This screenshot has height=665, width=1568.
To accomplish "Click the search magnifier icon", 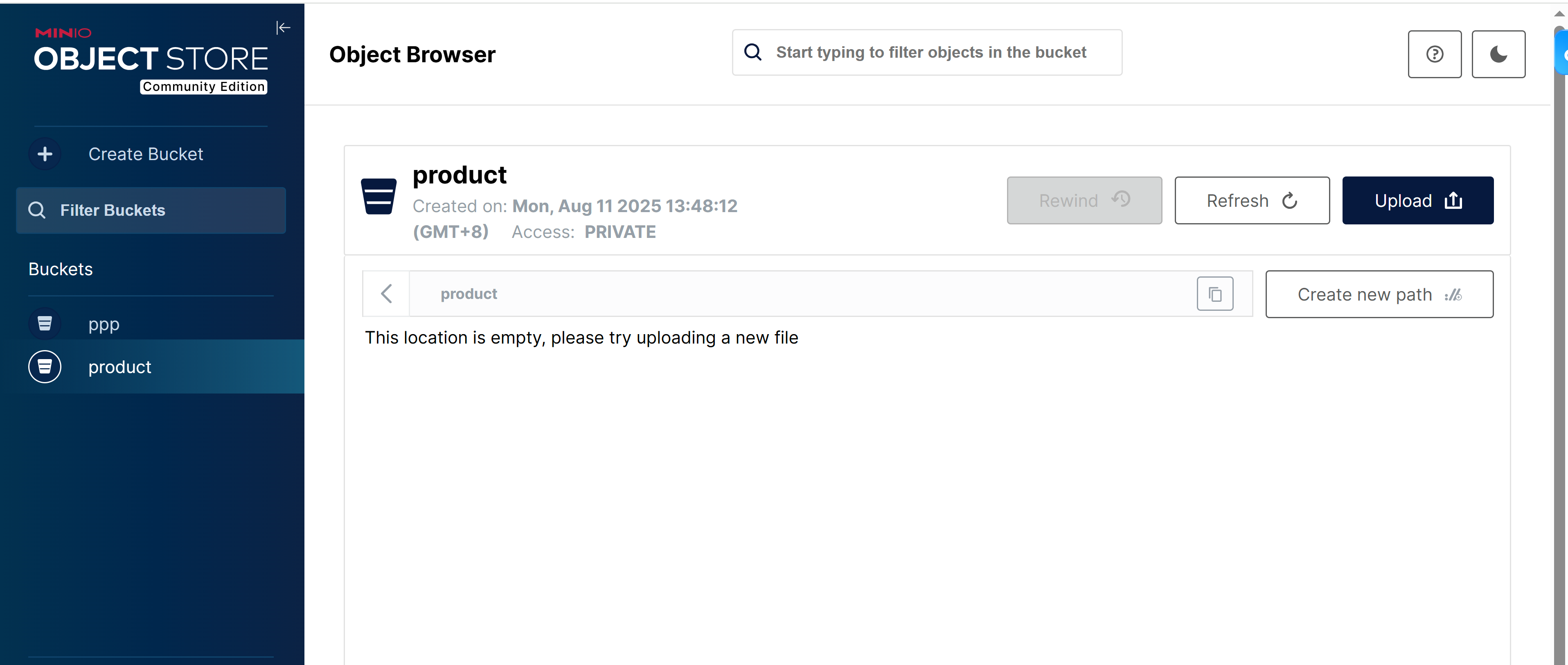I will coord(753,52).
